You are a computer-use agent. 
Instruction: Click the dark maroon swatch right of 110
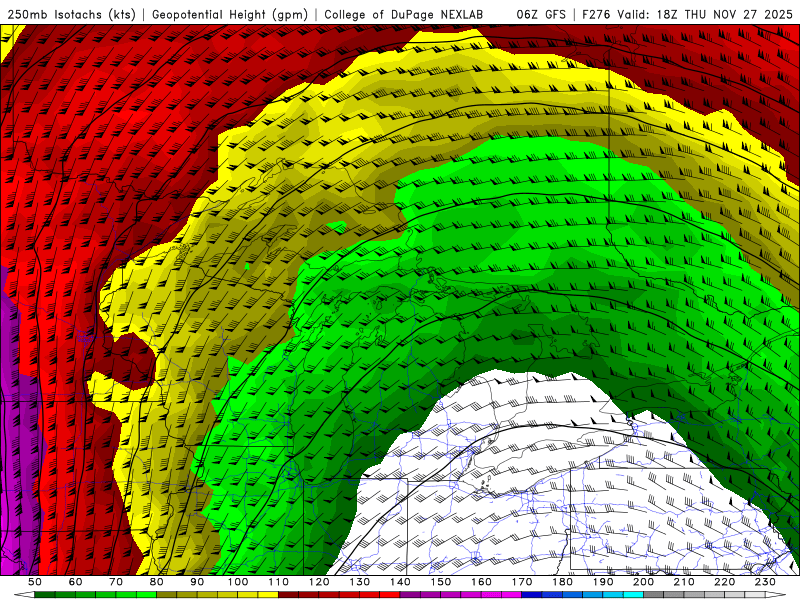288,595
